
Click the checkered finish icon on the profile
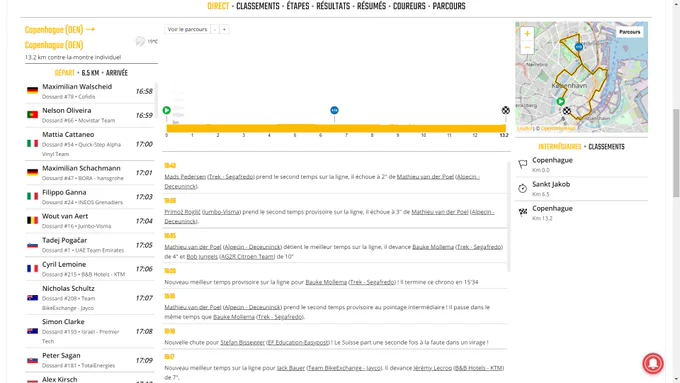click(506, 110)
